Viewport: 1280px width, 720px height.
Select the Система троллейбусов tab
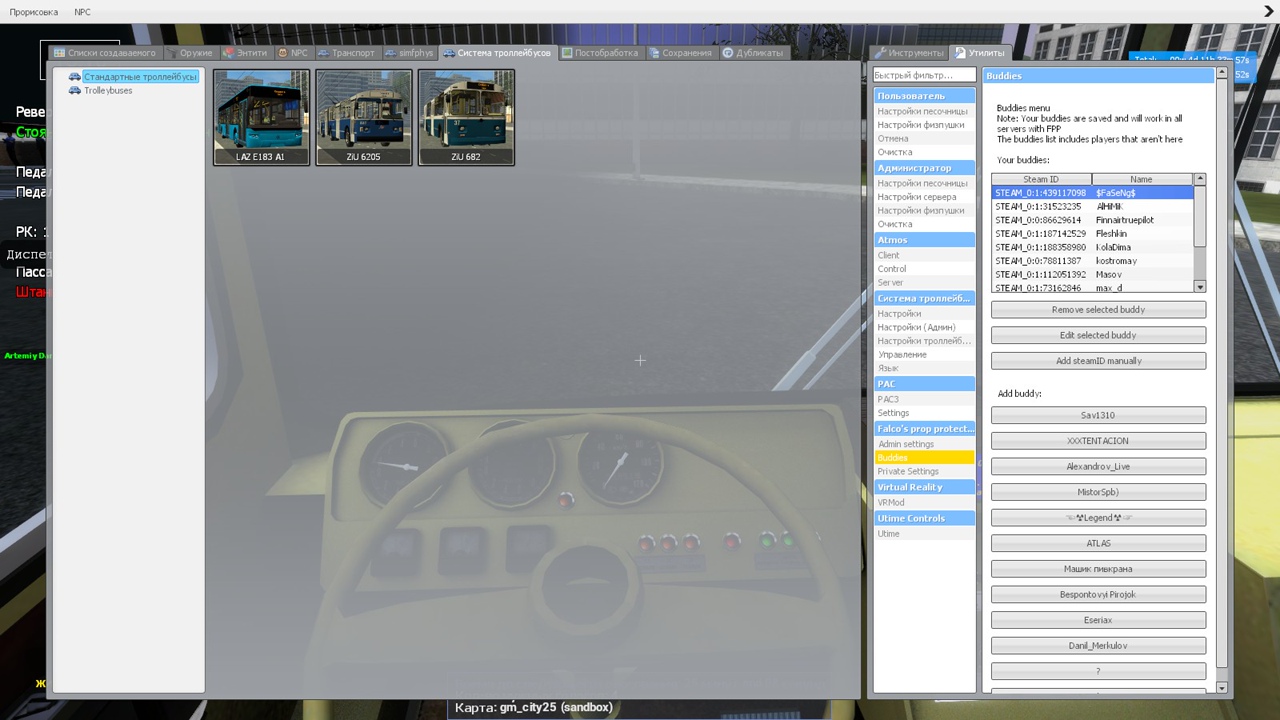pos(497,52)
